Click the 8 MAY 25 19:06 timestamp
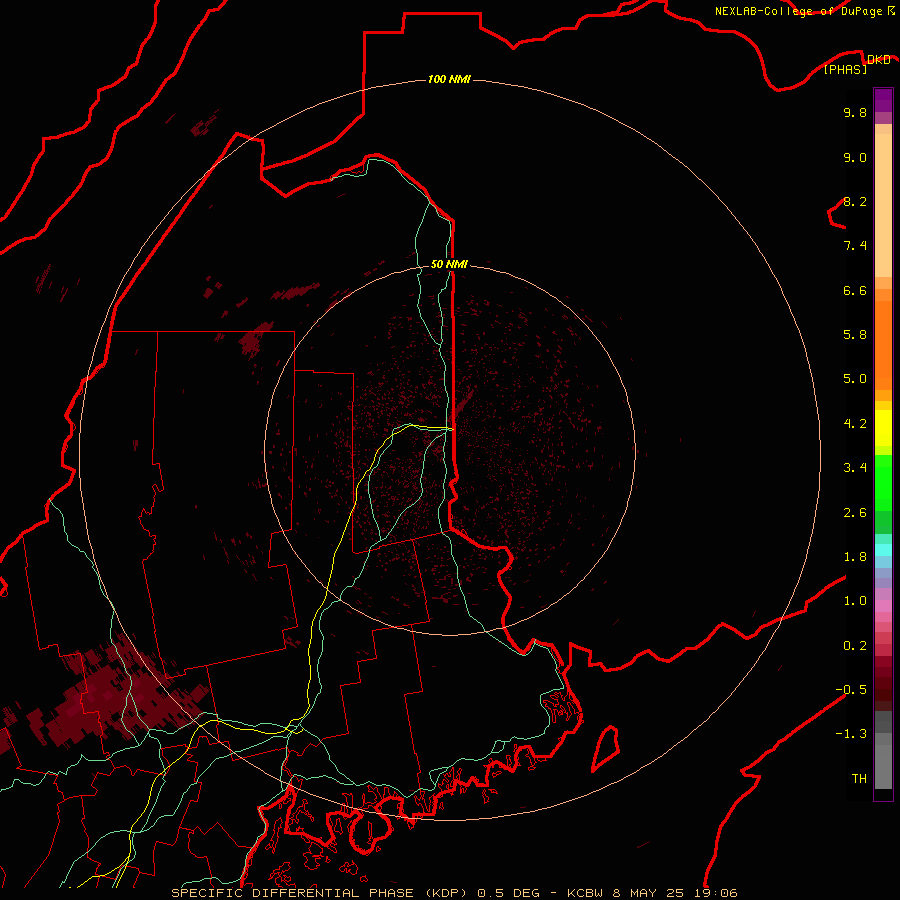 click(675, 893)
